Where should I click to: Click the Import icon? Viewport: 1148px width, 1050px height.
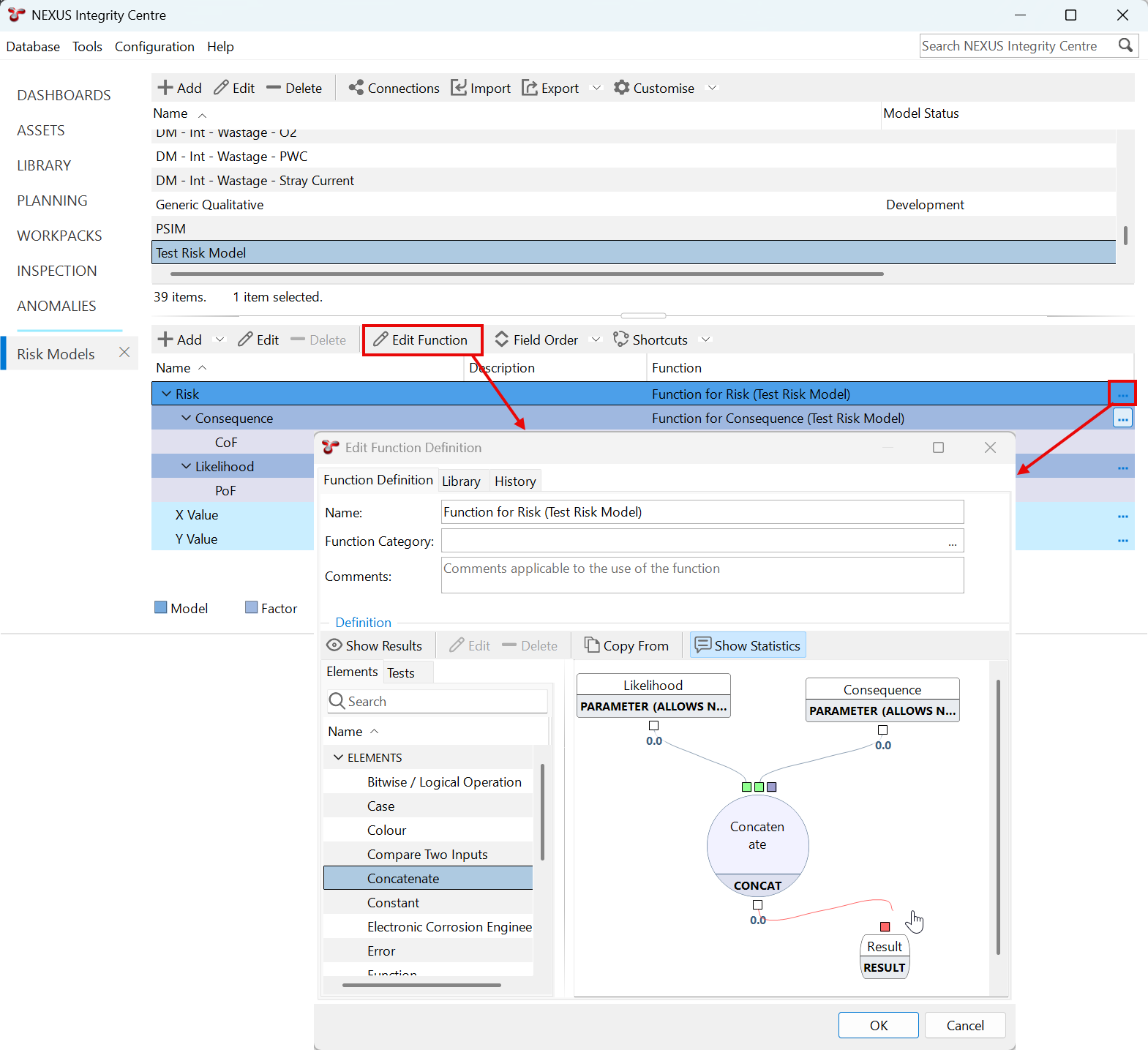point(459,88)
